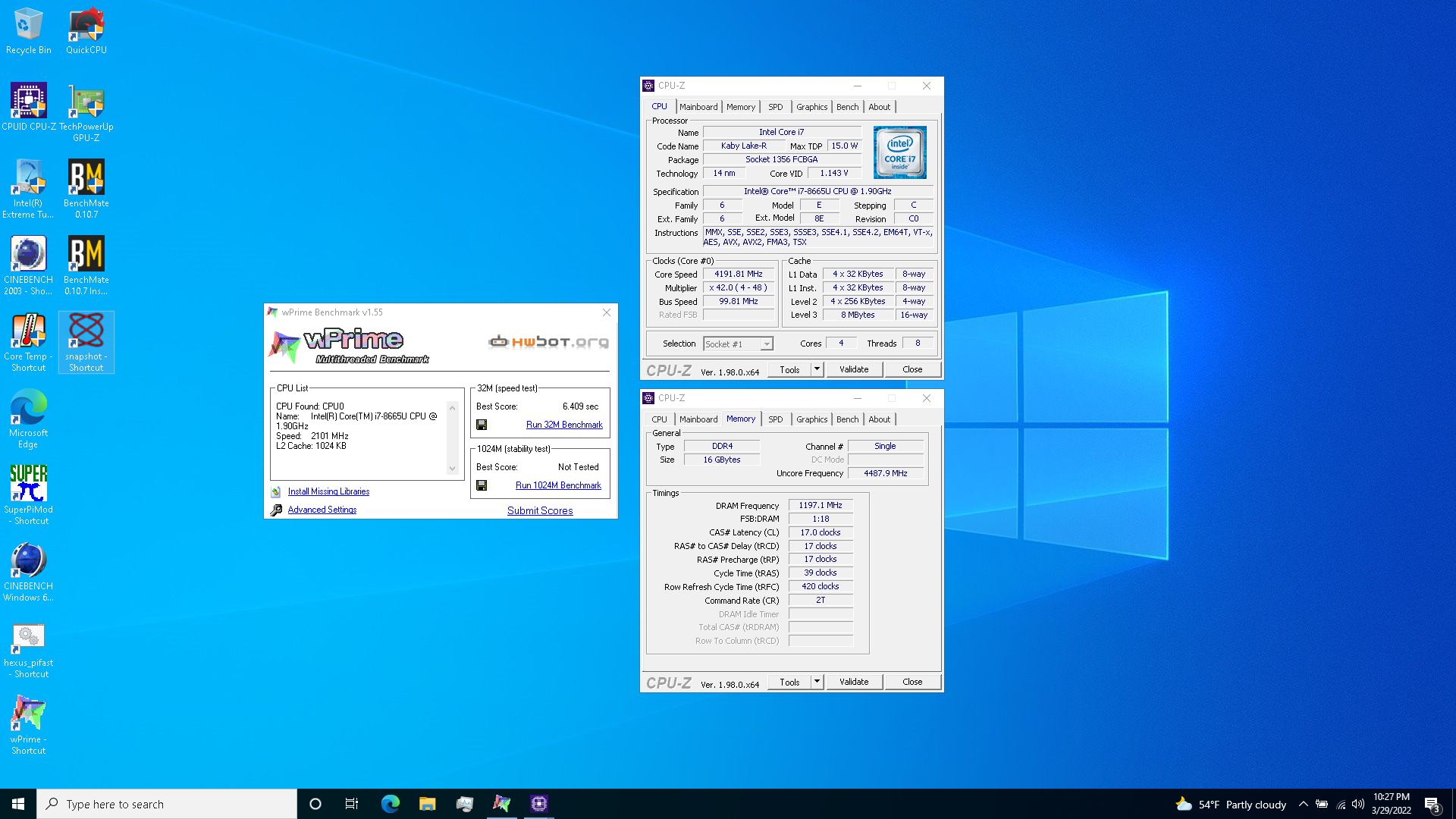Show hidden tray icons chevron
This screenshot has width=1456, height=819.
click(x=1303, y=805)
